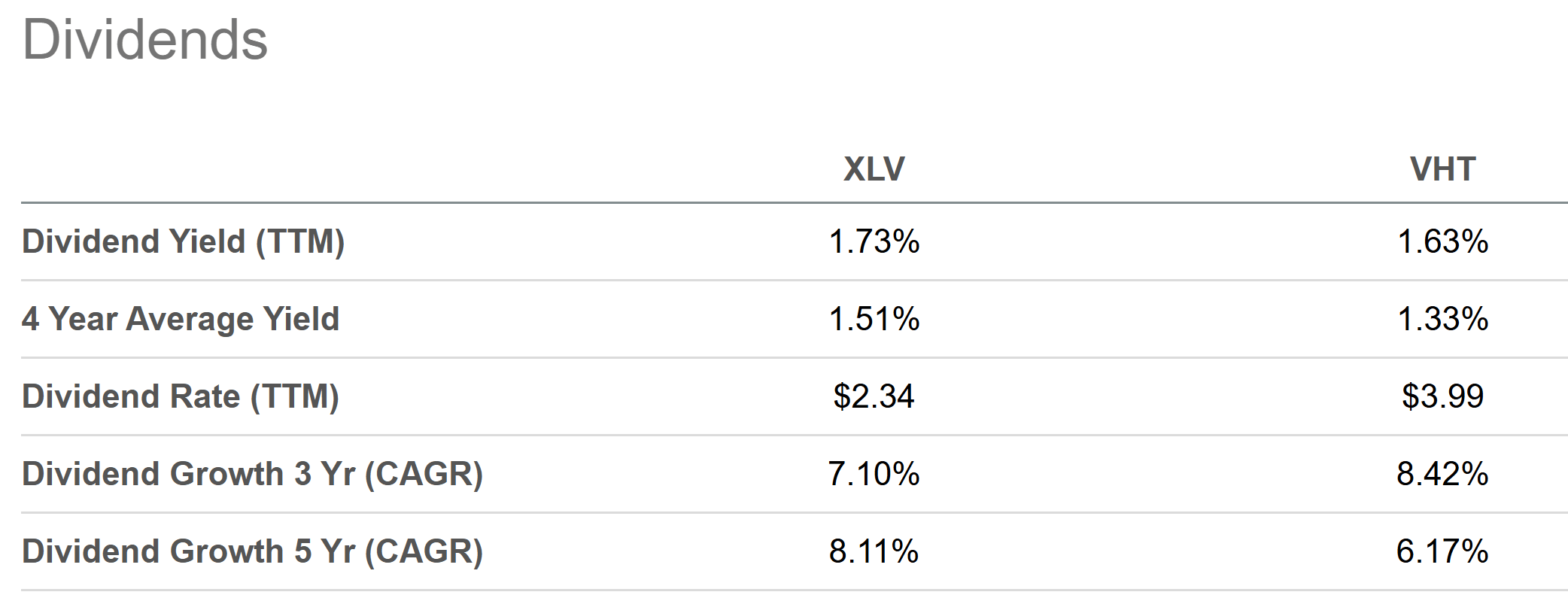Viewport: 1568px width, 595px height.
Task: Select XLV 4 year average yield 1.51%
Action: pyautogui.click(x=874, y=319)
